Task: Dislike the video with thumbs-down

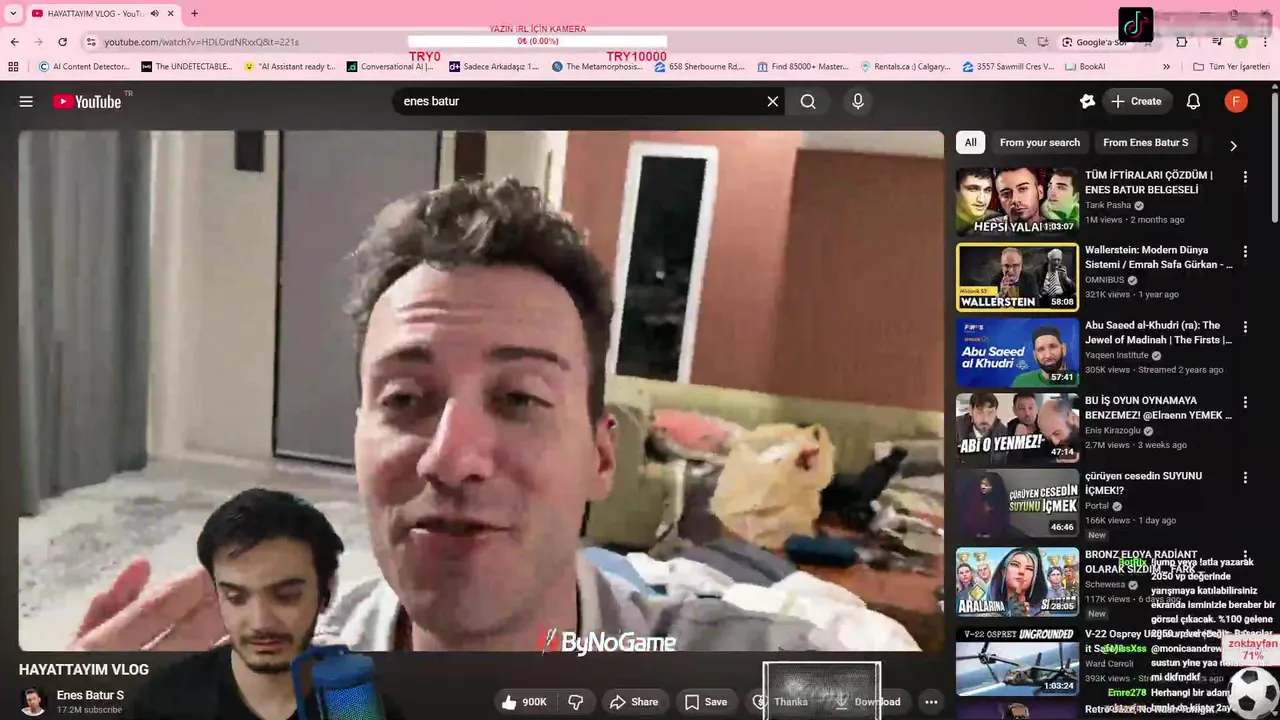Action: (x=576, y=702)
